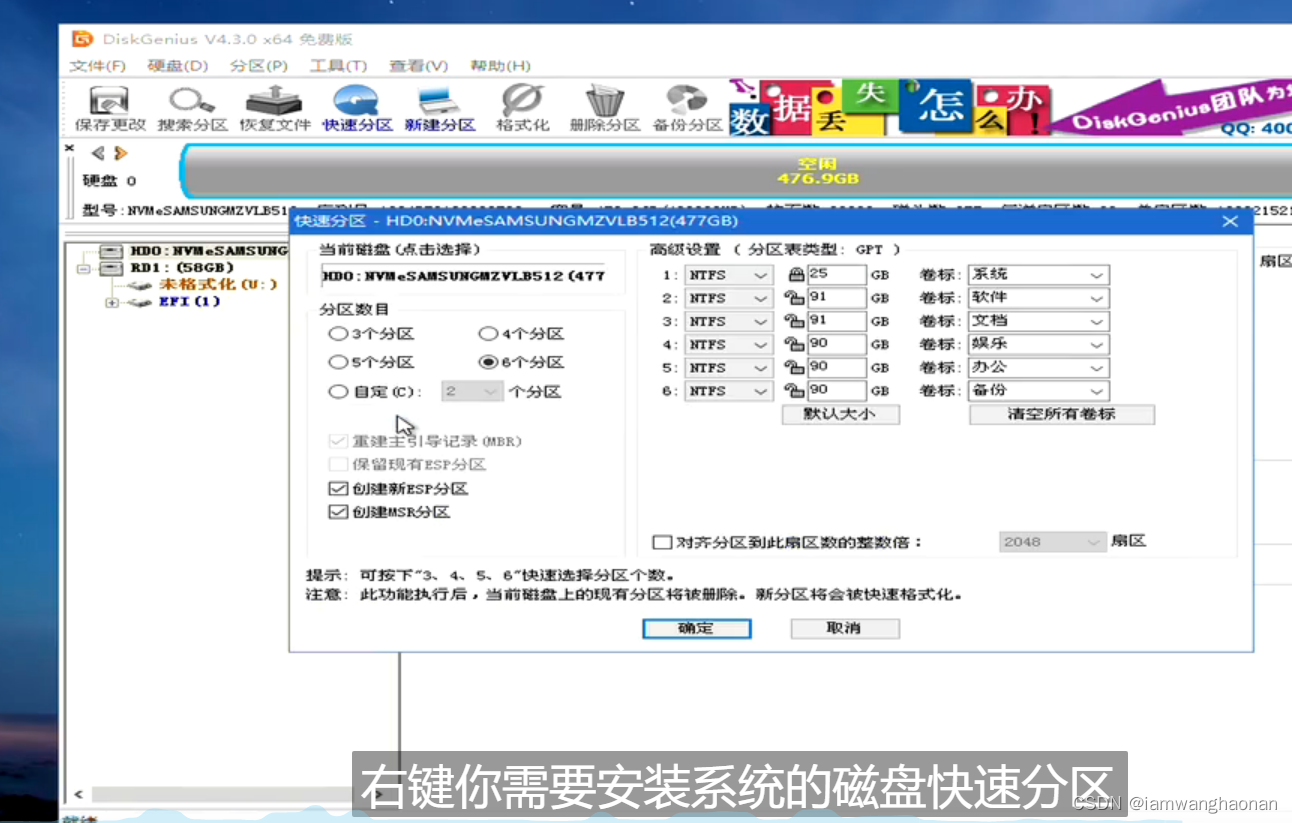The image size is (1292, 823).
Task: Select the Quick Partition (快速分区) toolbar icon
Action: 357,109
